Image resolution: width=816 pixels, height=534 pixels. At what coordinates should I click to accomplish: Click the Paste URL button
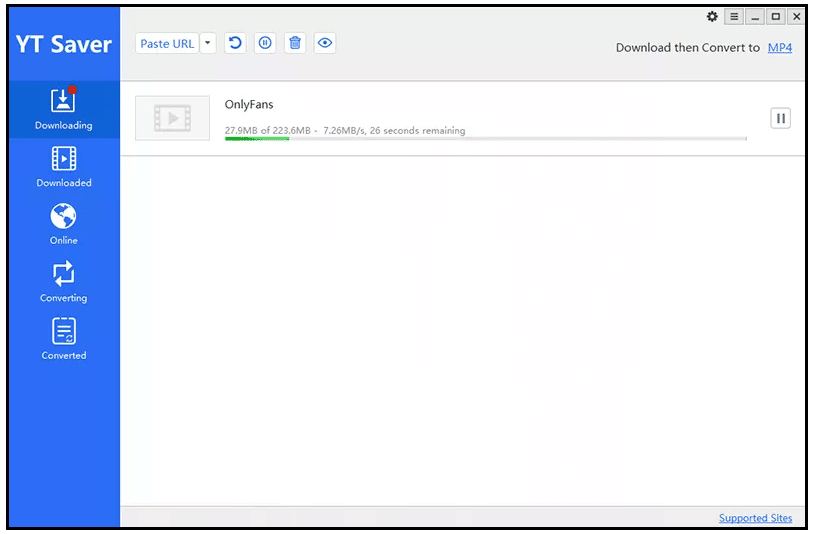[x=167, y=43]
